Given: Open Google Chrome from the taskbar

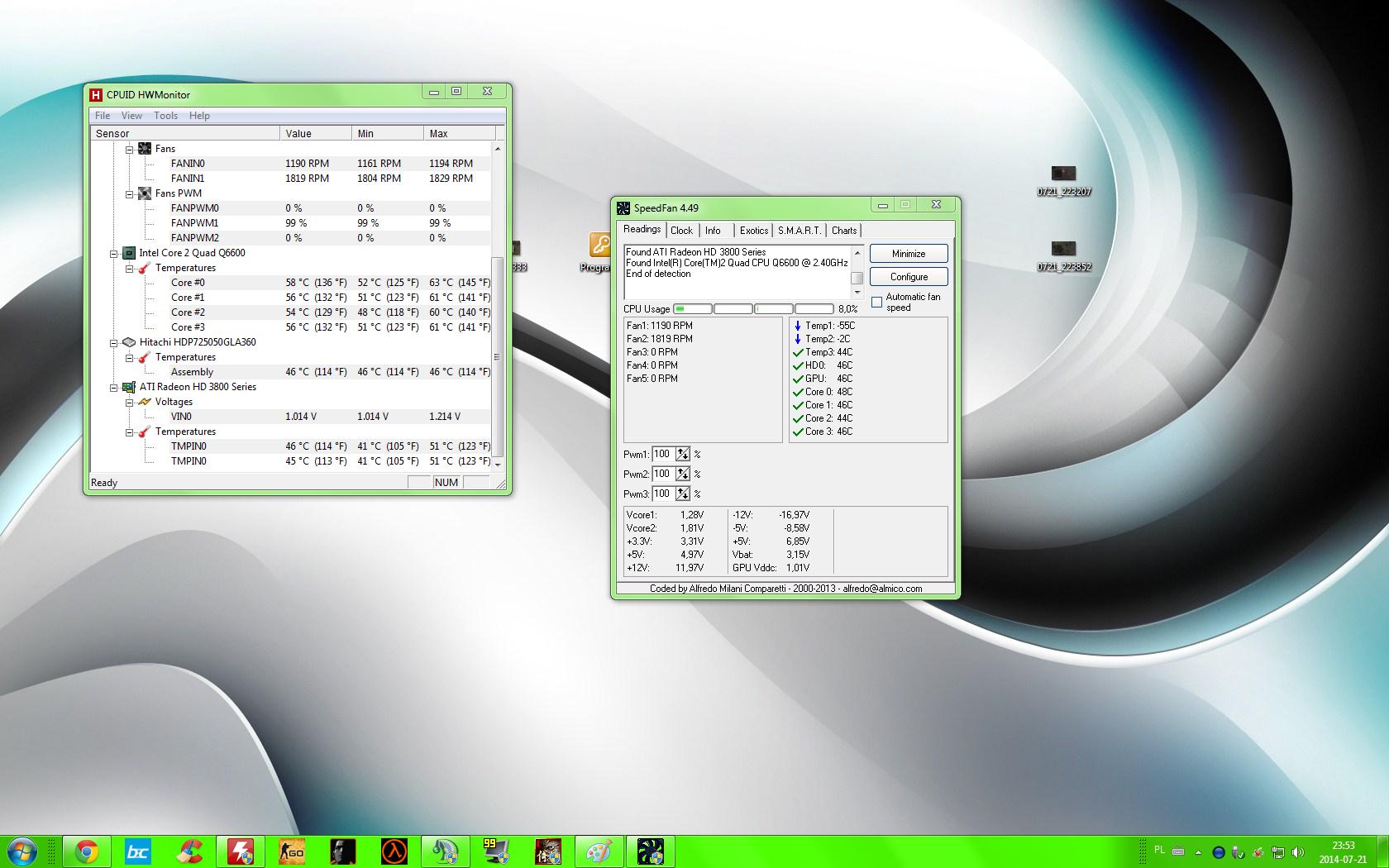Looking at the screenshot, I should point(86,851).
